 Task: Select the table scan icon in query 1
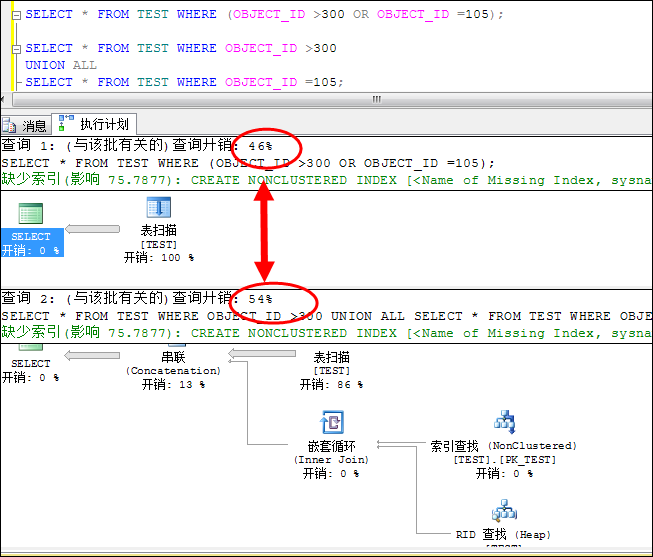point(159,208)
